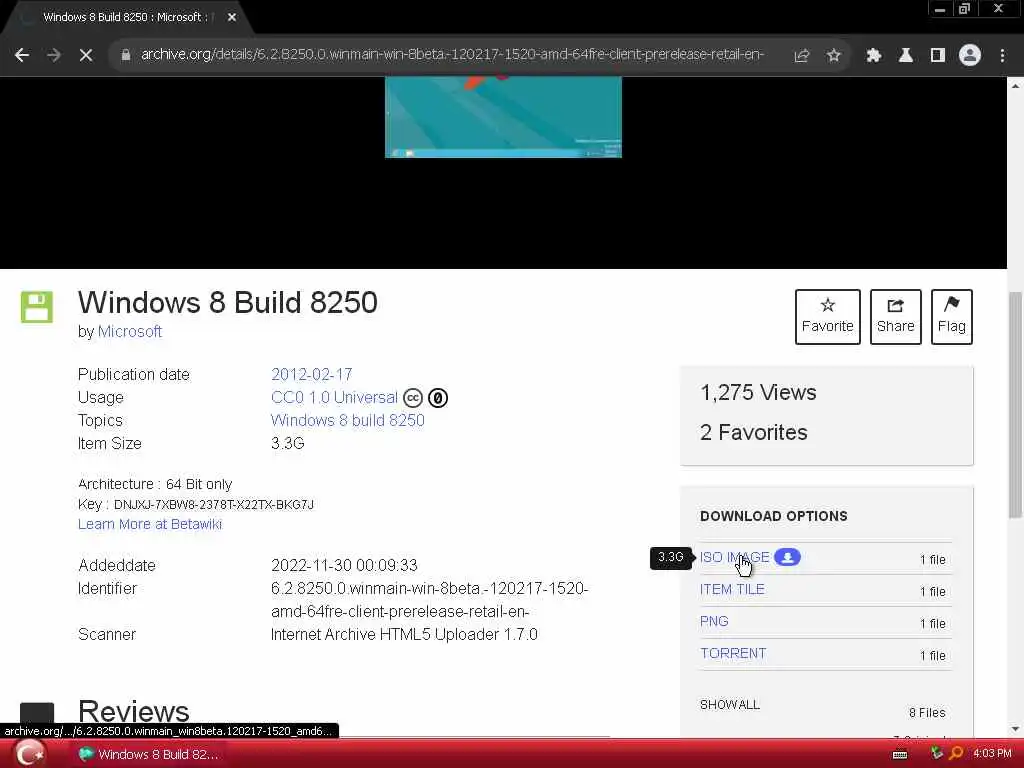1024x768 pixels.
Task: Download the TORRENT file
Action: [x=733, y=654]
